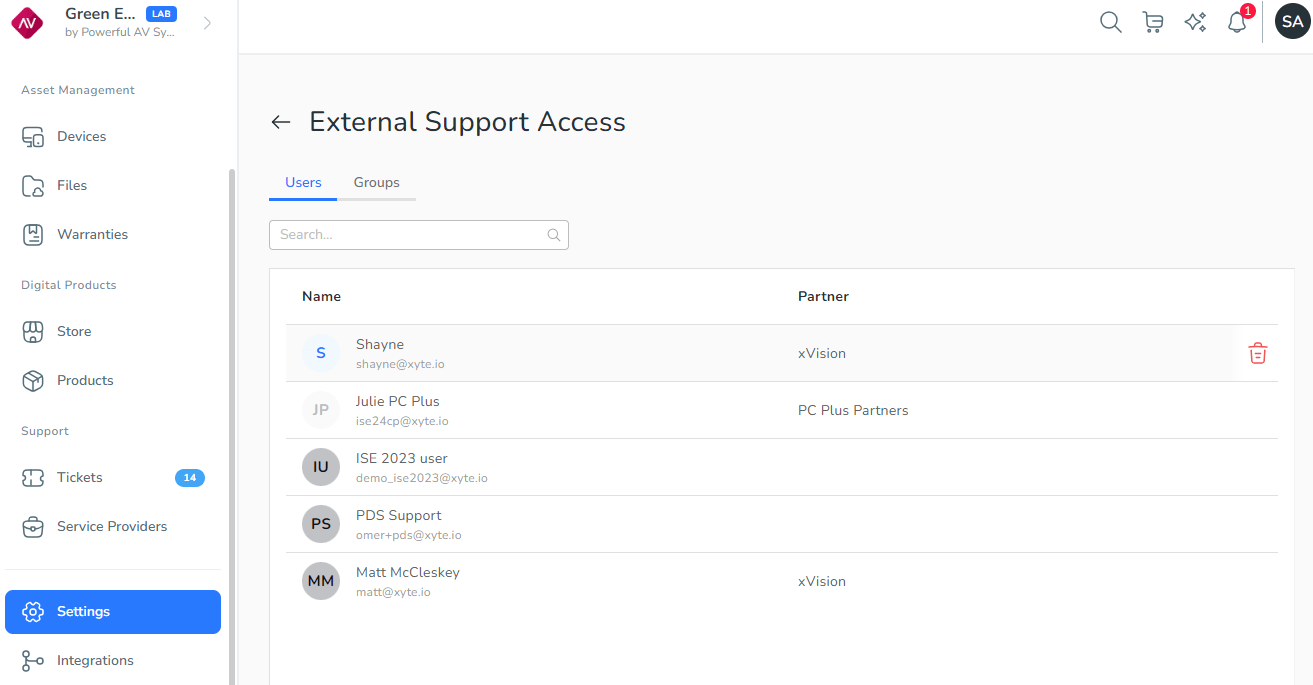The height and width of the screenshot is (685, 1313).
Task: Click the Name column header
Action: (x=321, y=297)
